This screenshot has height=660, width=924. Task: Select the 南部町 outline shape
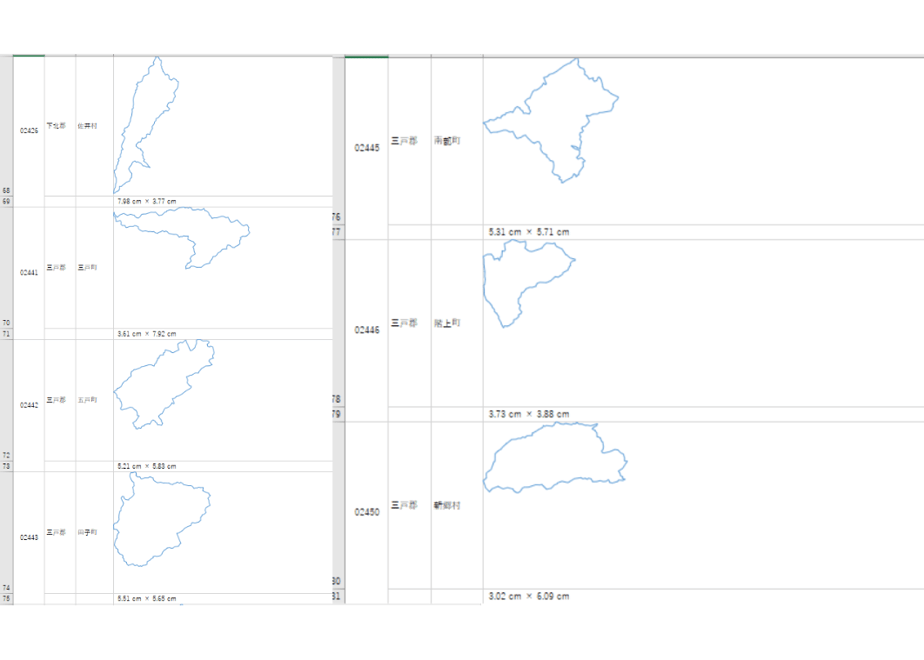tap(551, 120)
